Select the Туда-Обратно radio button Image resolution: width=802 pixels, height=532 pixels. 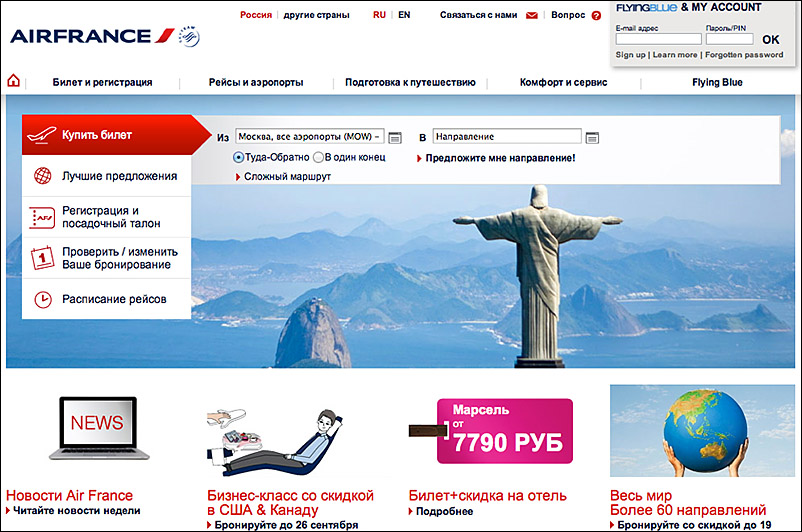[238, 158]
